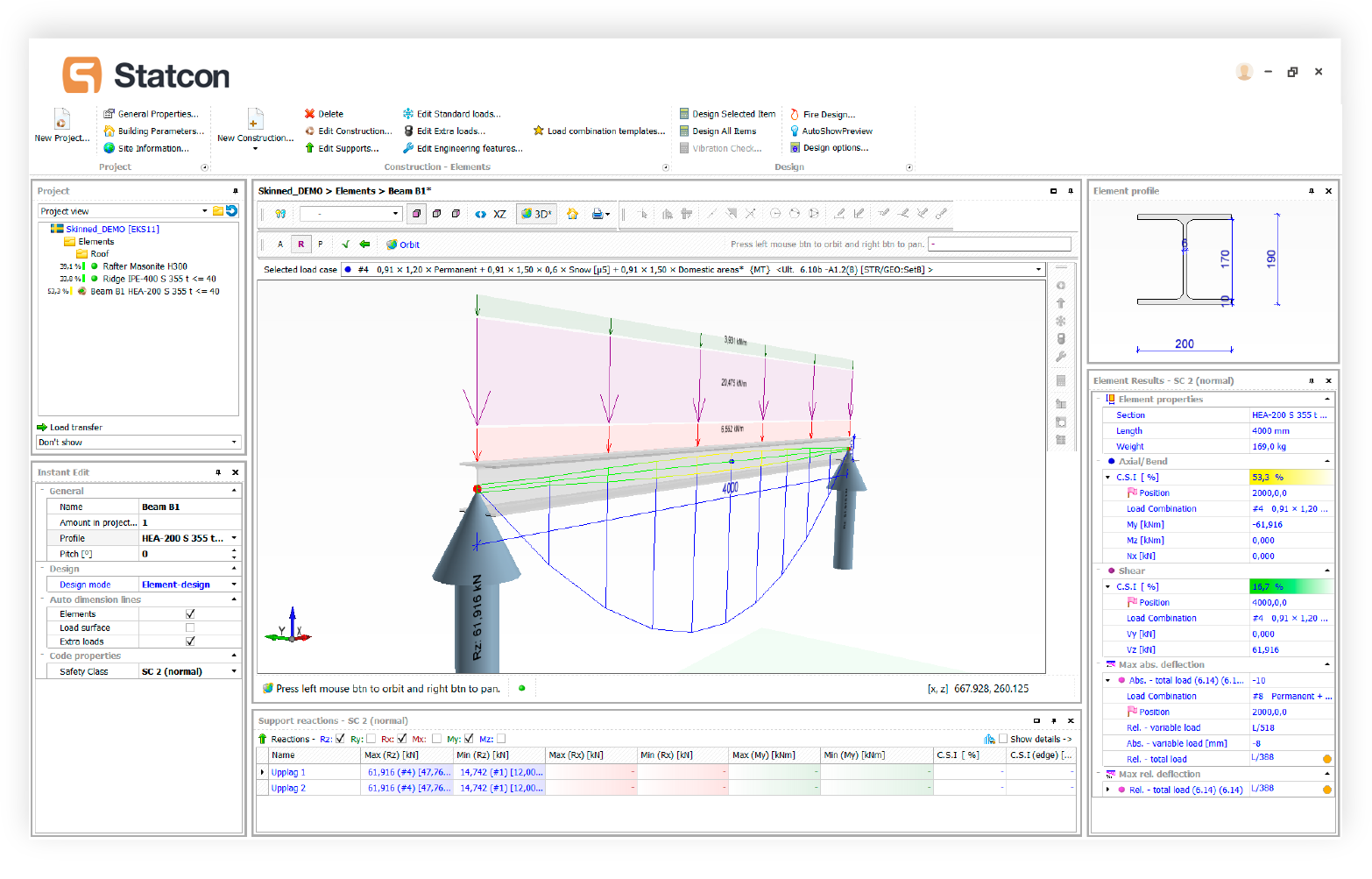Open Load combination templates

point(599,131)
